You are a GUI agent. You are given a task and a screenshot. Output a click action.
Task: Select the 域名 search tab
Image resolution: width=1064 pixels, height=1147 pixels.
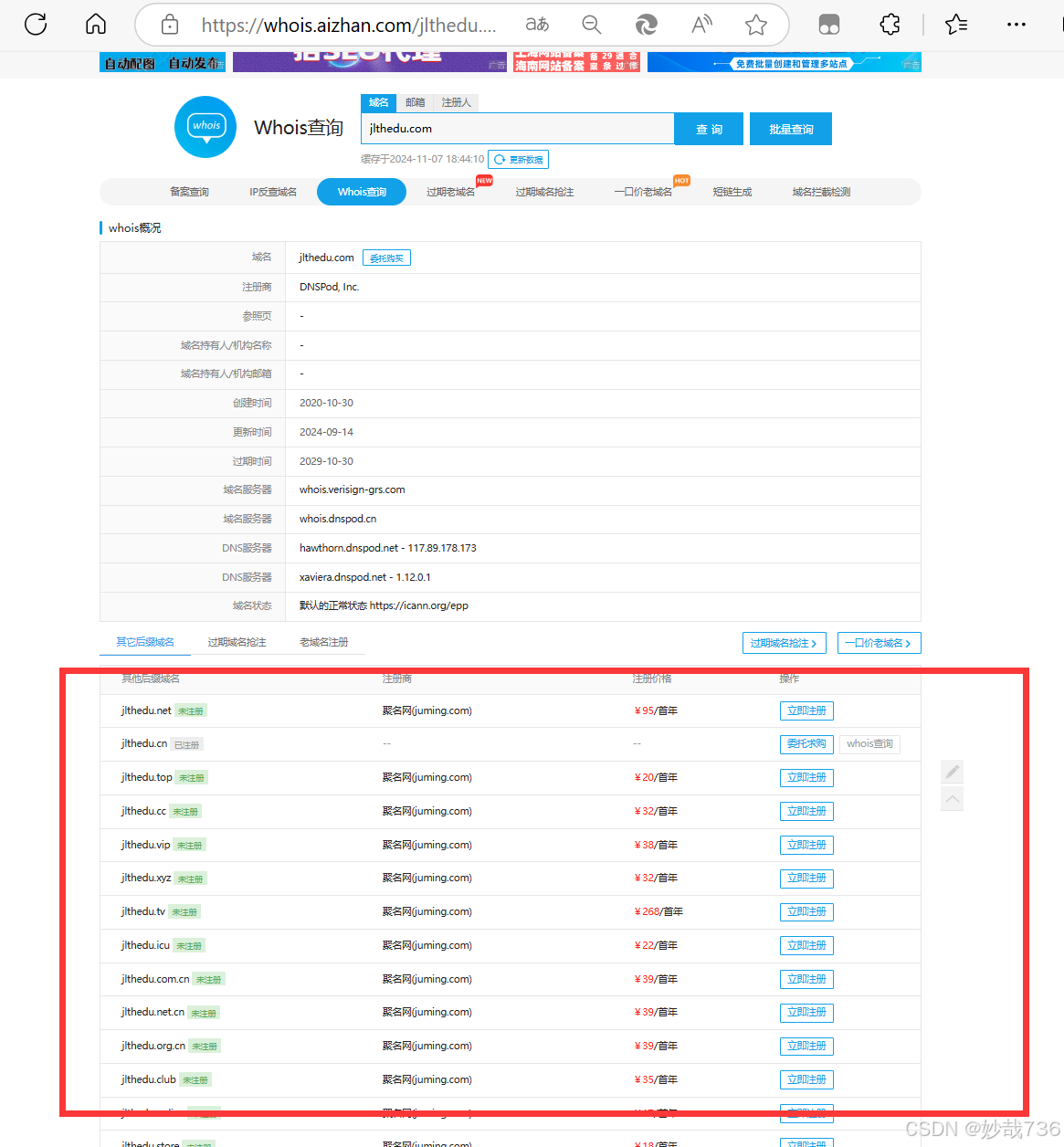pyautogui.click(x=379, y=102)
